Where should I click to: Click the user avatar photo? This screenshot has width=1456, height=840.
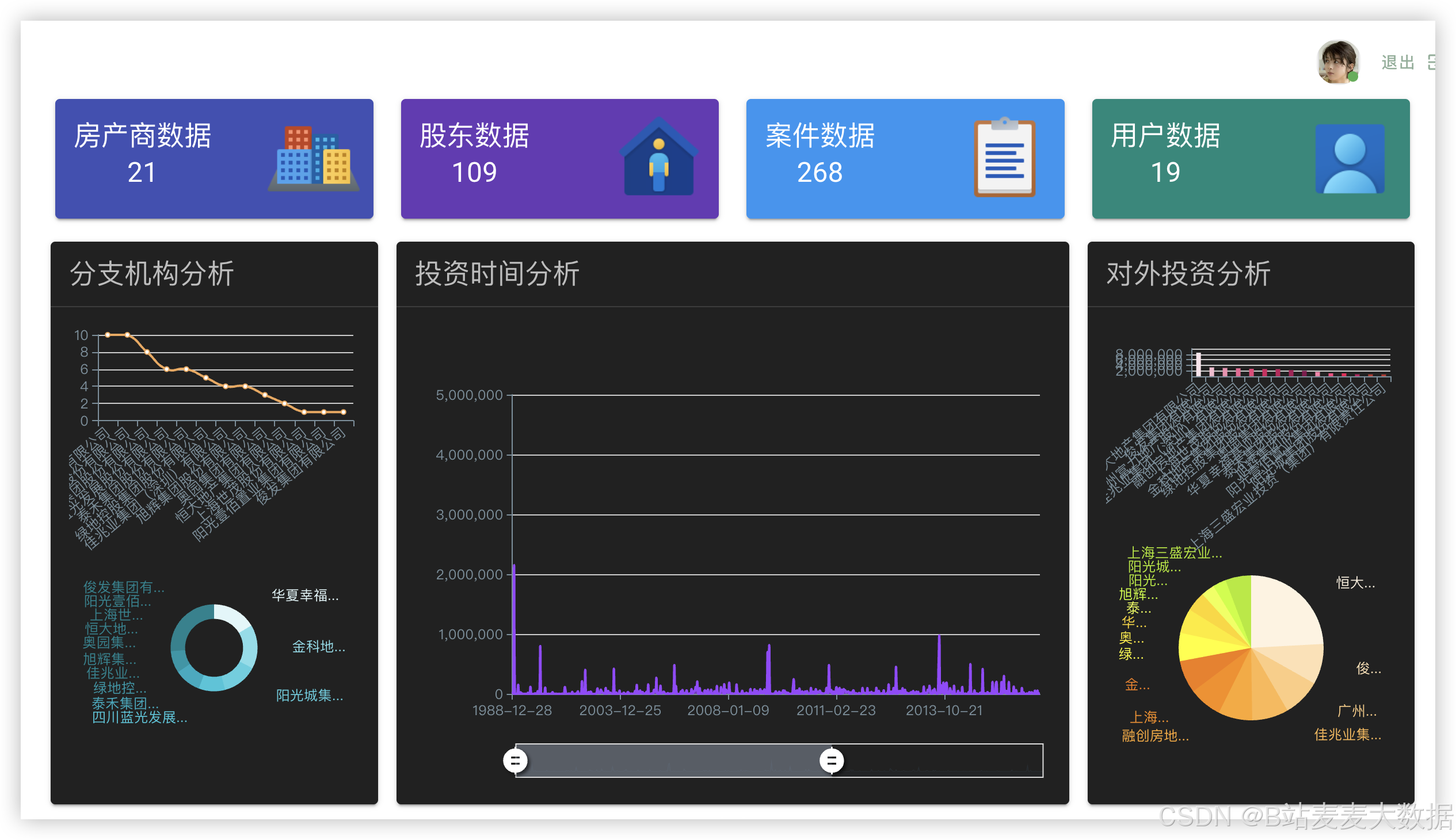tap(1337, 62)
